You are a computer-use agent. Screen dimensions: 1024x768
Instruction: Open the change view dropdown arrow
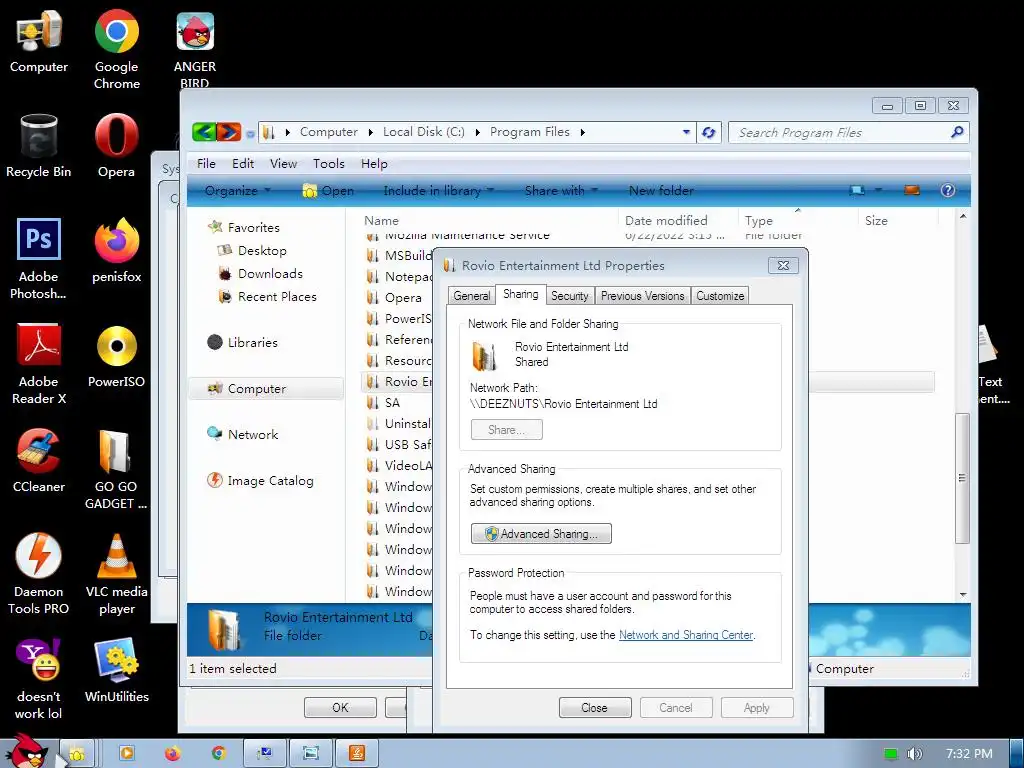pos(878,190)
